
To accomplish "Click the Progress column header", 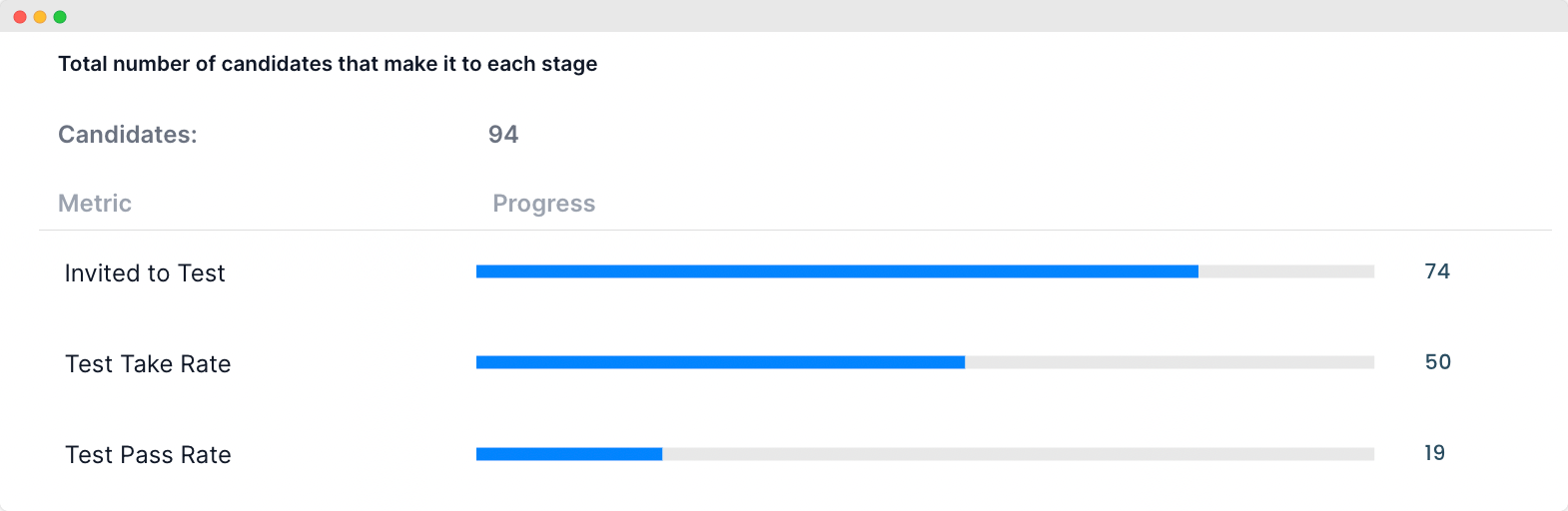I will pyautogui.click(x=544, y=204).
